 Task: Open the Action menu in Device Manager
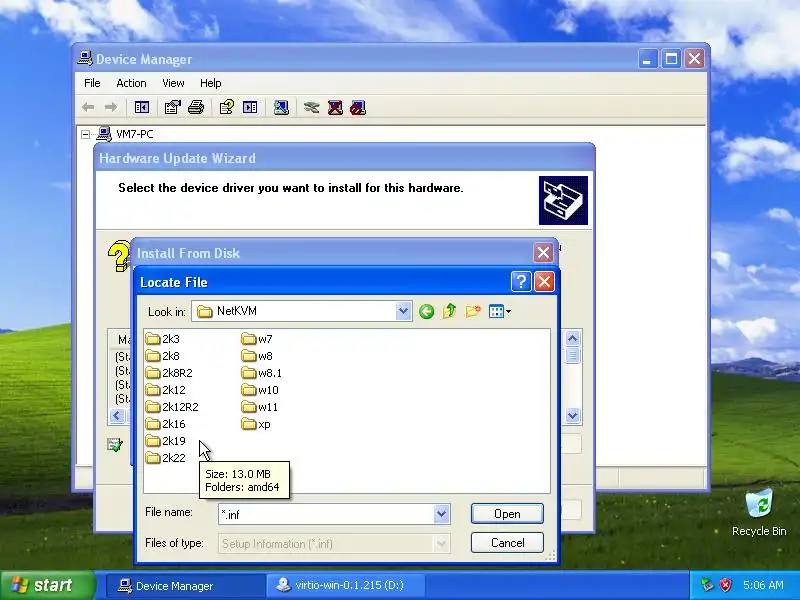pyautogui.click(x=131, y=83)
